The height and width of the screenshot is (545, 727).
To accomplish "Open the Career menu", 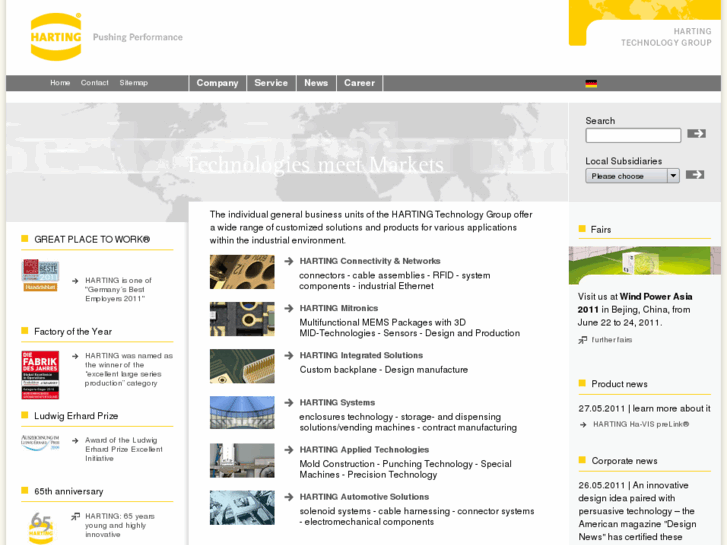I will click(359, 83).
